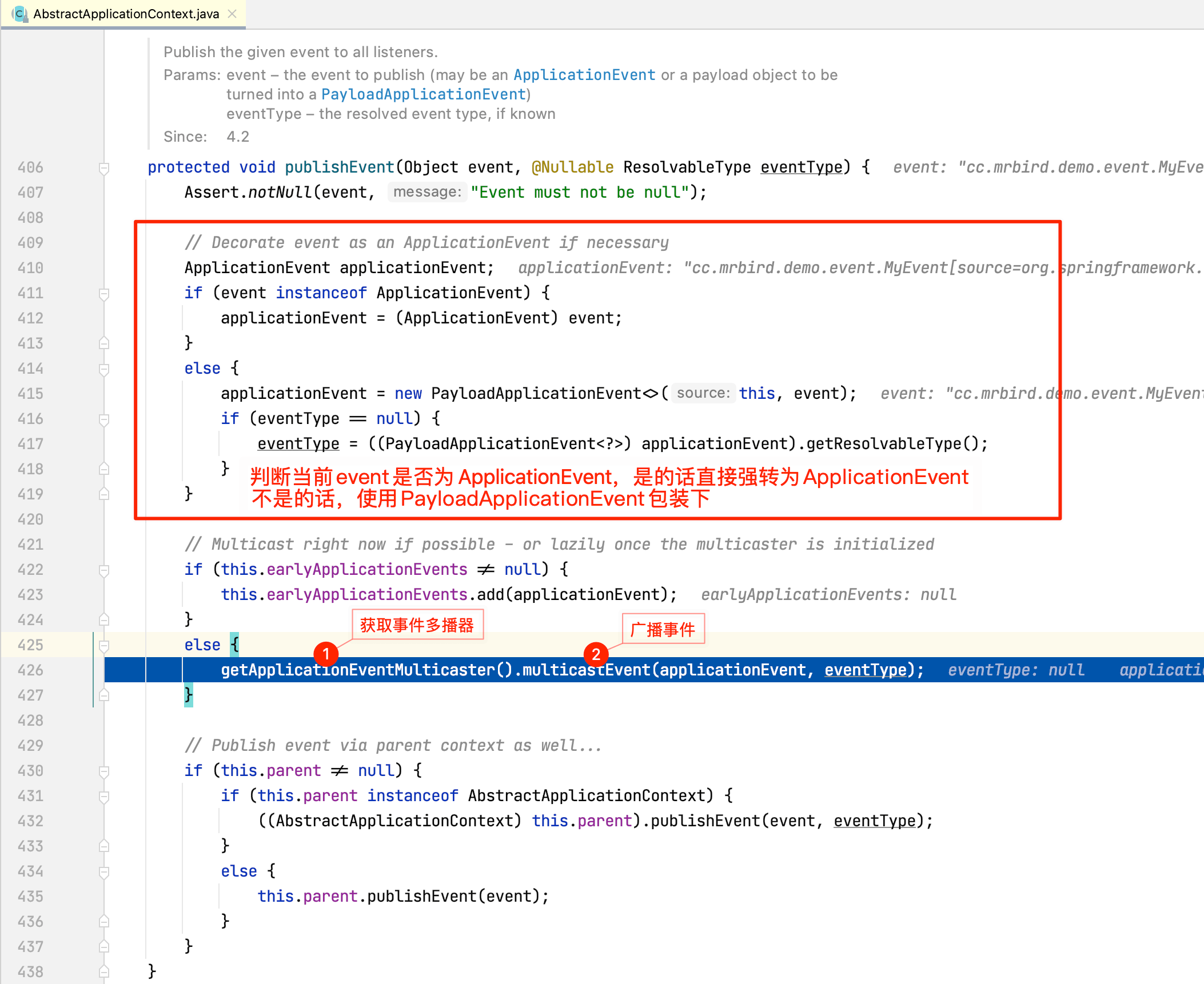Image resolution: width=1204 pixels, height=984 pixels.
Task: Click the source: parameter hint on line 415
Action: point(703,393)
